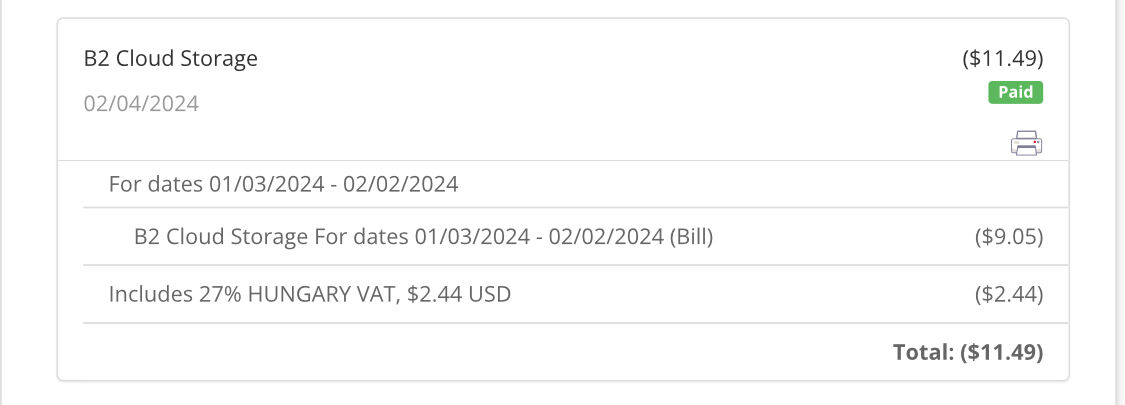Viewport: 1125px width, 405px height.
Task: Select 'Cloud' word in the invoice title
Action: click(141, 58)
